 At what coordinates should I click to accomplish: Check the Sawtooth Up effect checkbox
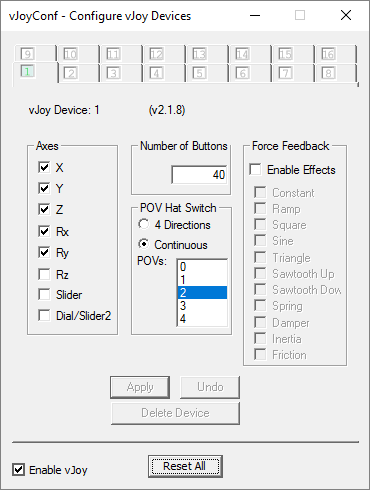[260, 273]
